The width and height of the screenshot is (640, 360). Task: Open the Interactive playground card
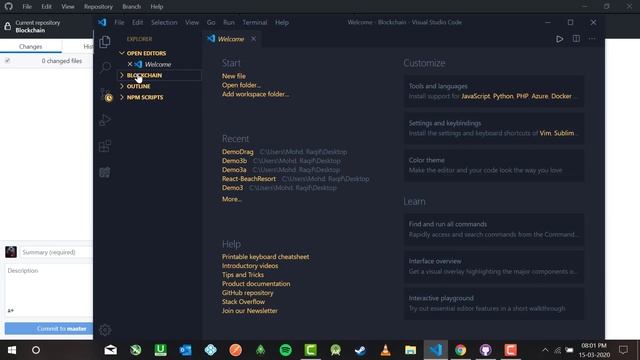click(494, 303)
